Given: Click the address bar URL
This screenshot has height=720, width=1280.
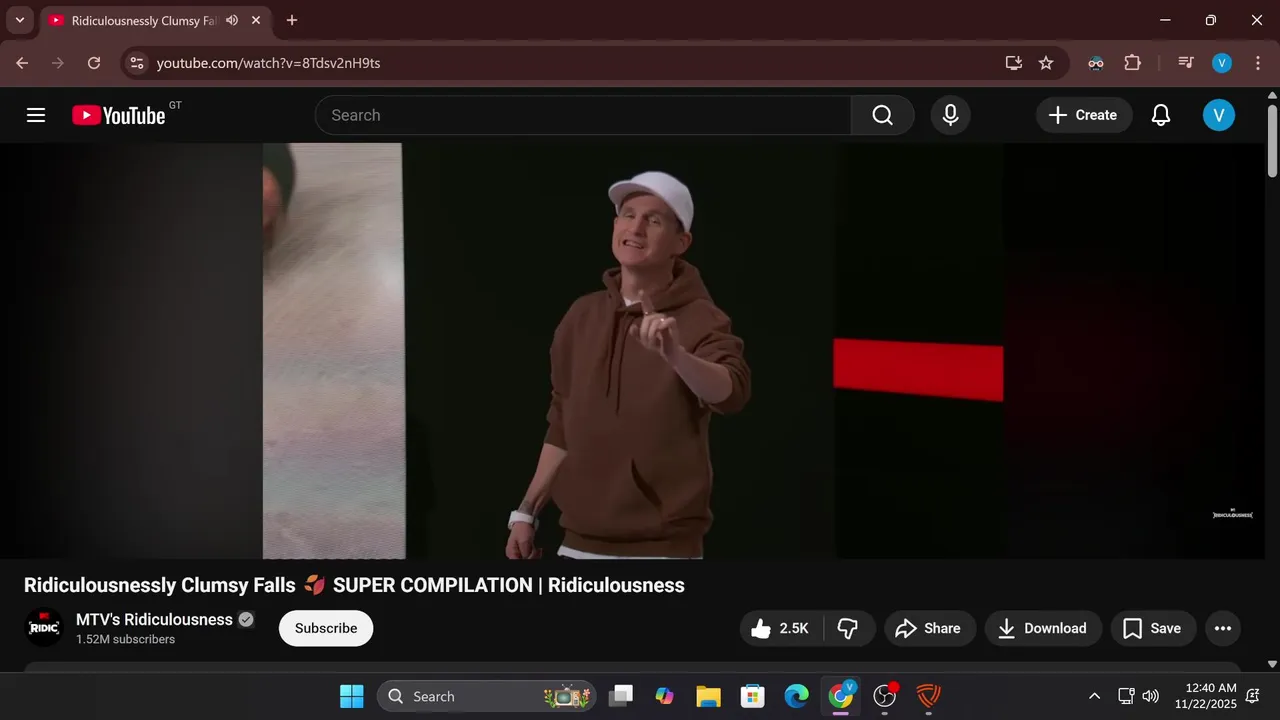Looking at the screenshot, I should click(x=269, y=63).
